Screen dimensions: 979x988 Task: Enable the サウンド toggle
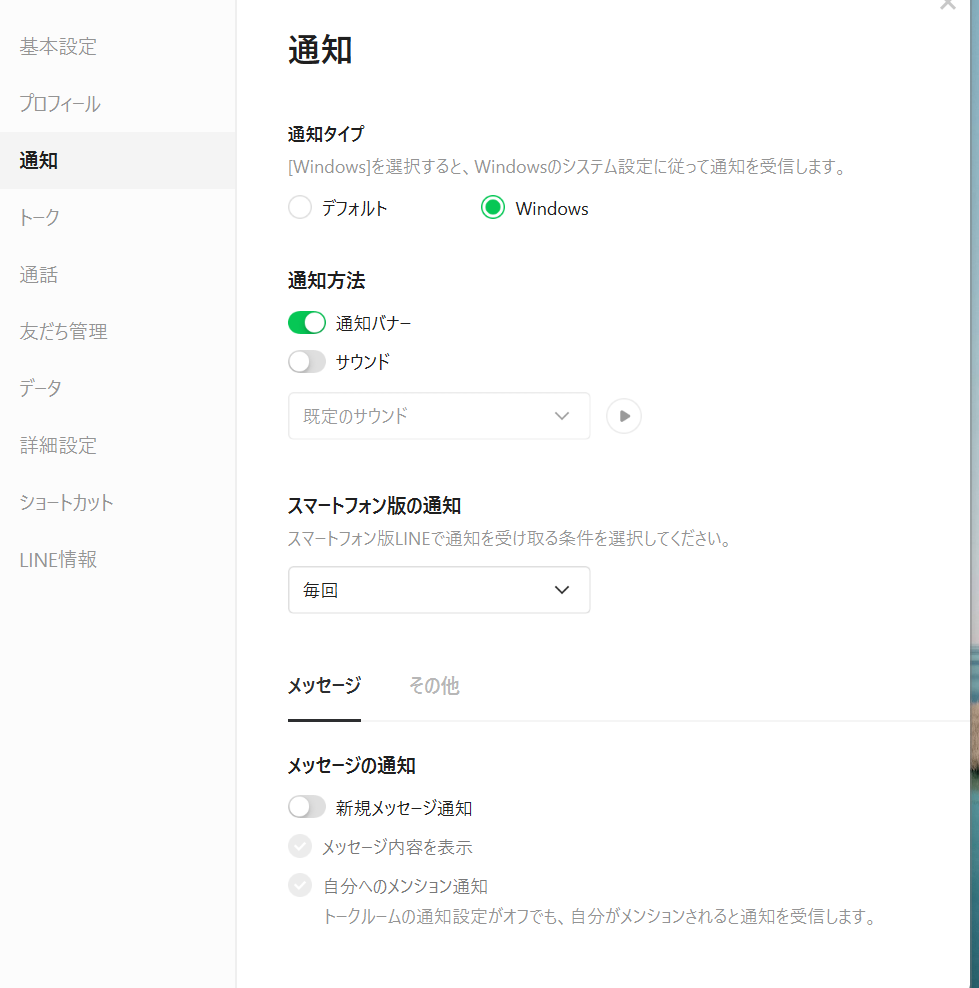point(307,362)
